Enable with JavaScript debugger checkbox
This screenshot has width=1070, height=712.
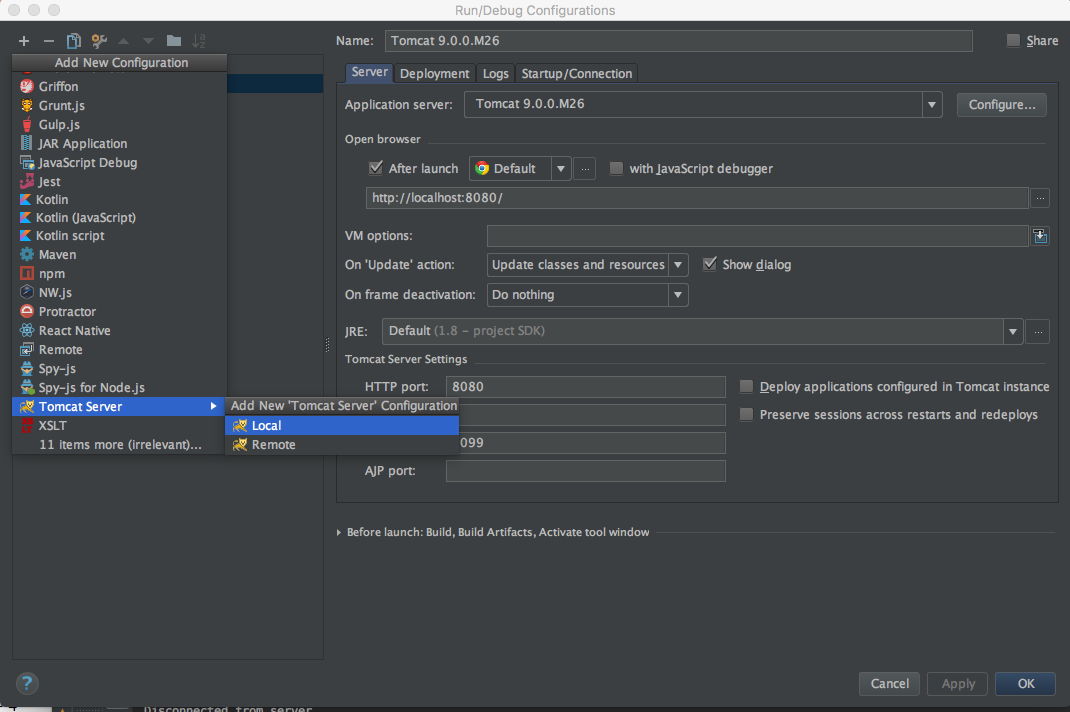pyautogui.click(x=616, y=169)
